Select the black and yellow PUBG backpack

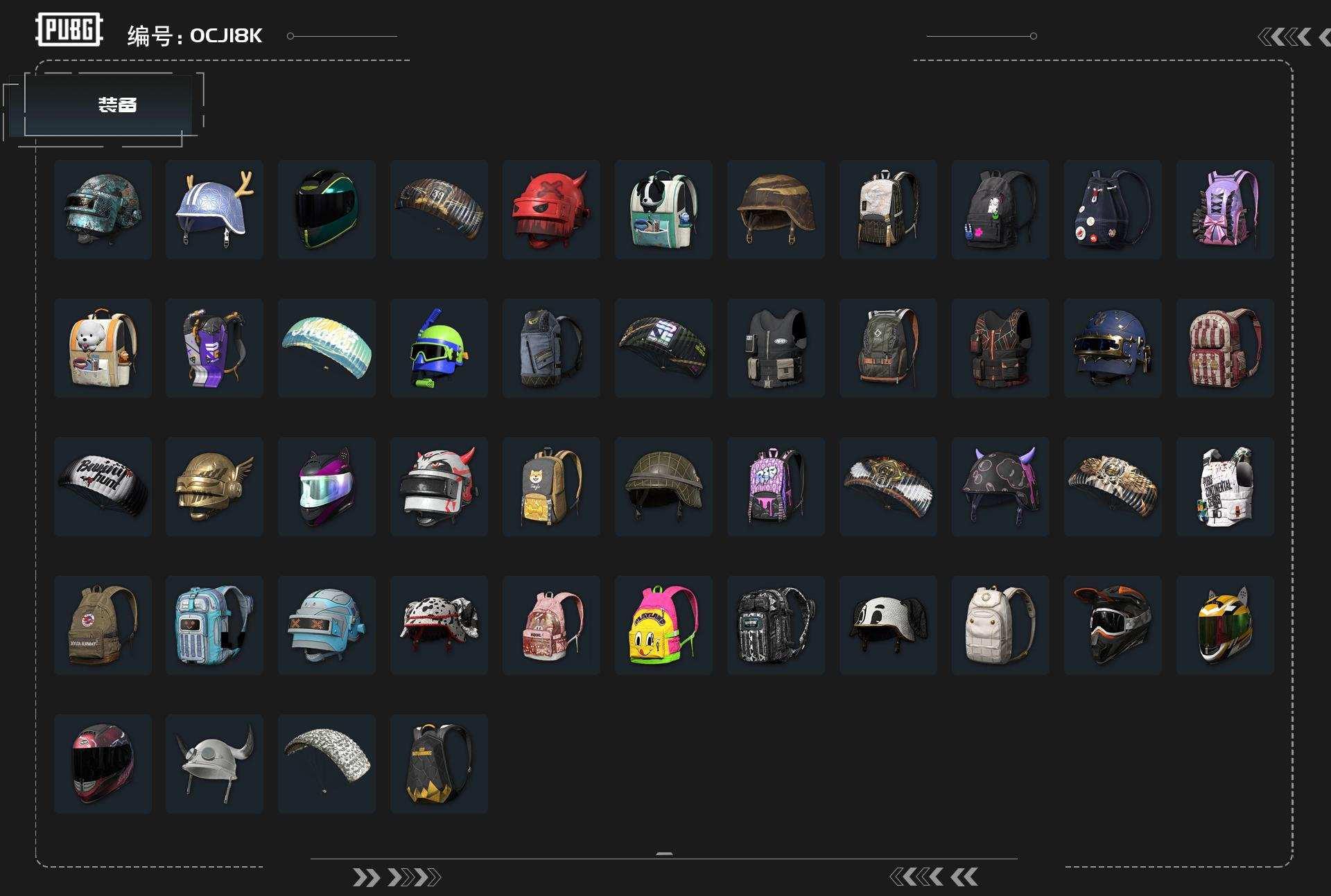pos(439,764)
